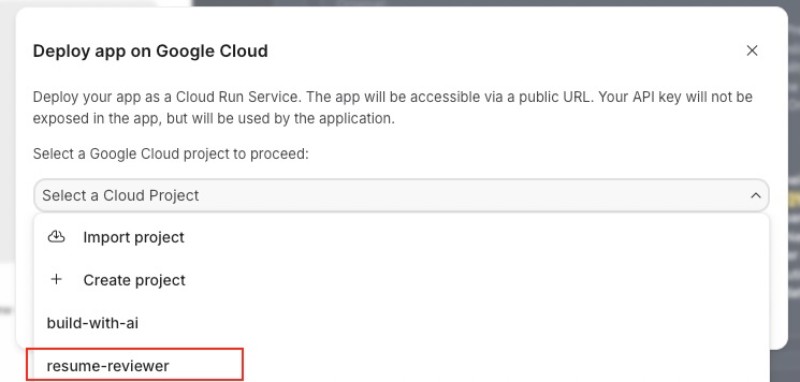Open the Select a Cloud Project dropdown

[x=401, y=195]
